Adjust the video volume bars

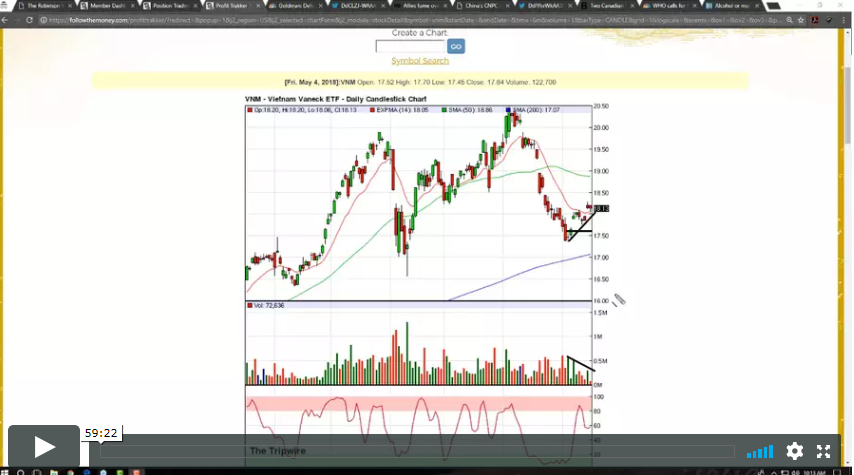coord(760,451)
